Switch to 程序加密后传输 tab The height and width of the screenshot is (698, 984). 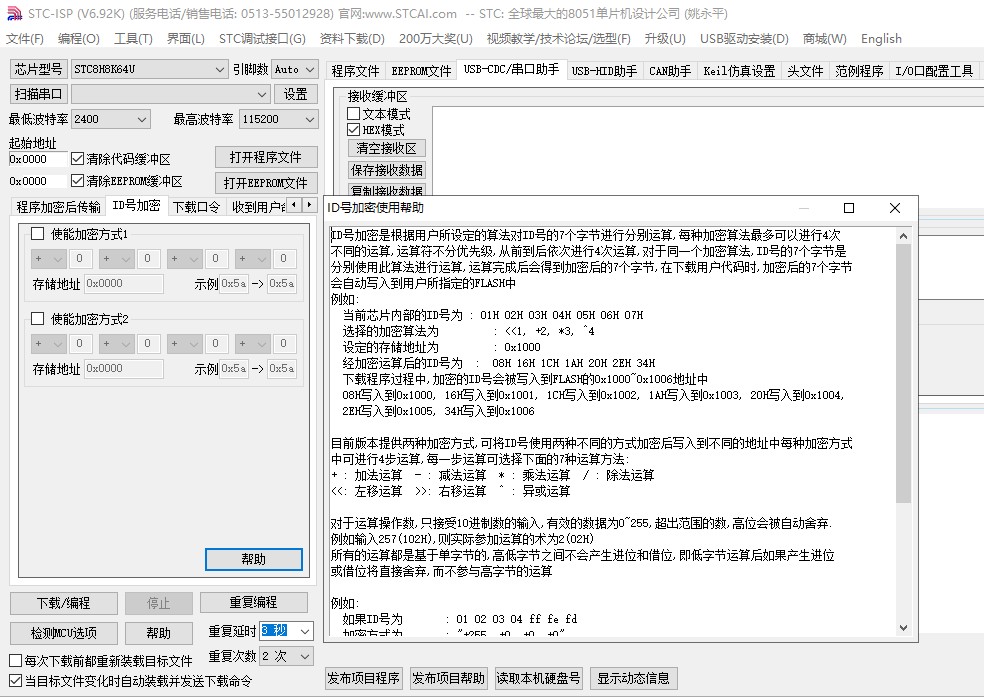[58, 207]
